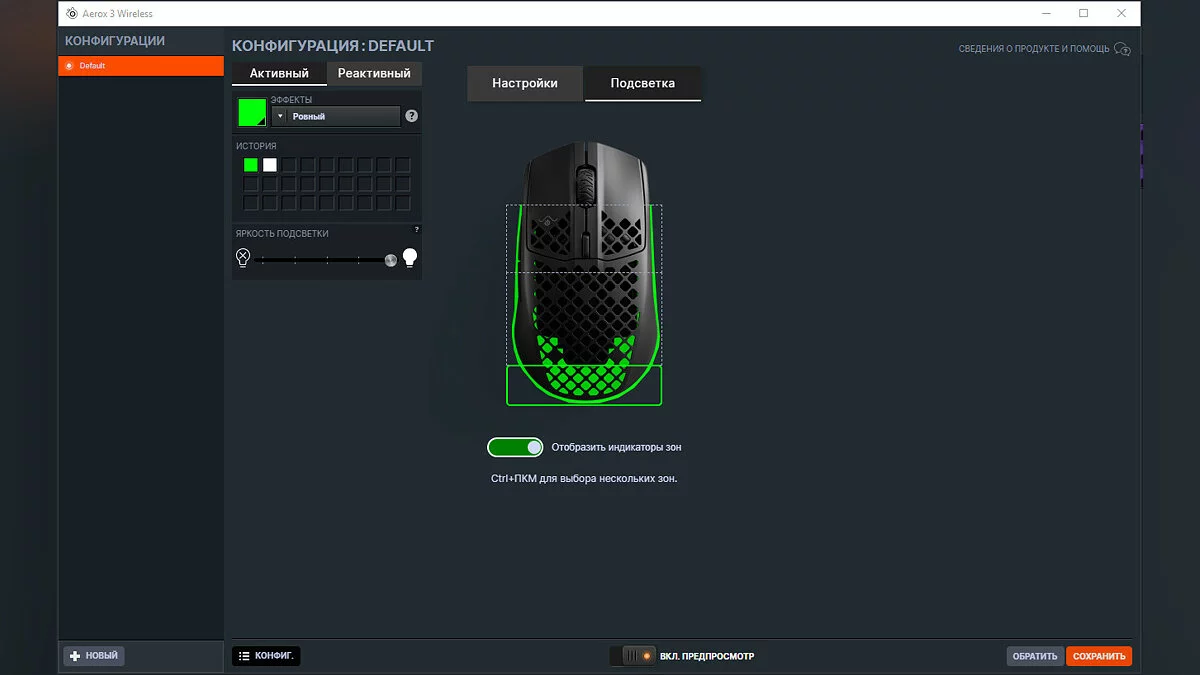Select the bottom lighting zone on the mouse

(584, 385)
